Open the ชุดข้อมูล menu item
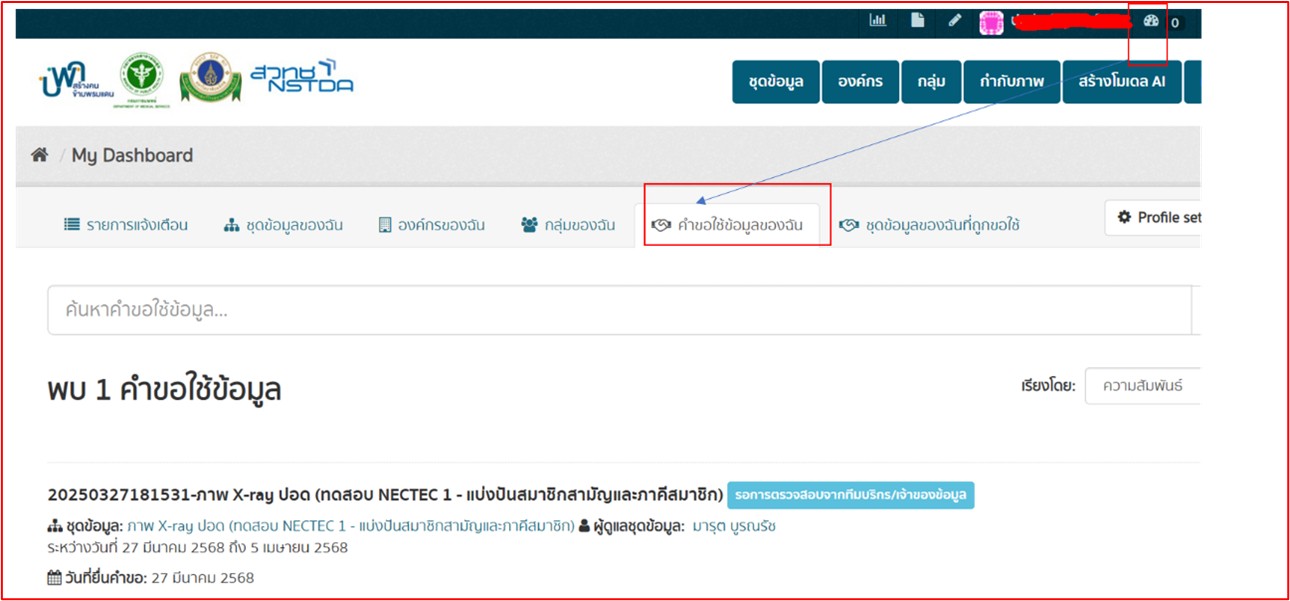The image size is (1290, 601). point(774,81)
